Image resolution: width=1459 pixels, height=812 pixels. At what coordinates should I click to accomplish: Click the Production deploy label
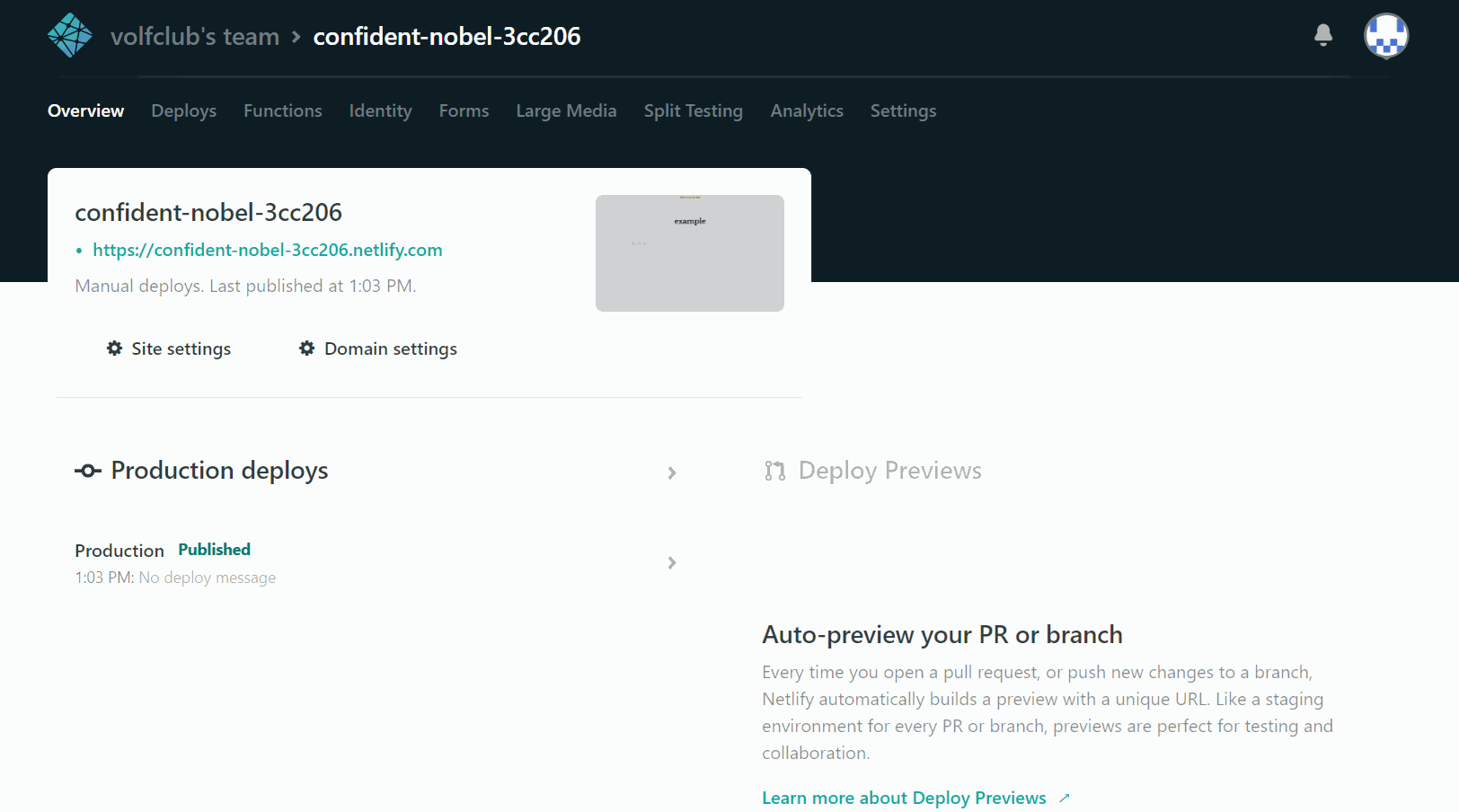coord(119,551)
